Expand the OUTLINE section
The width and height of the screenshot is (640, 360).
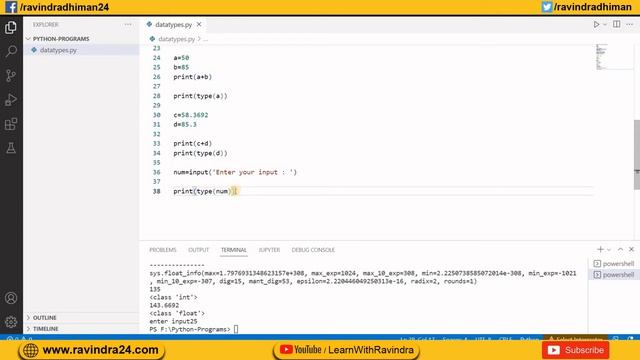44,318
